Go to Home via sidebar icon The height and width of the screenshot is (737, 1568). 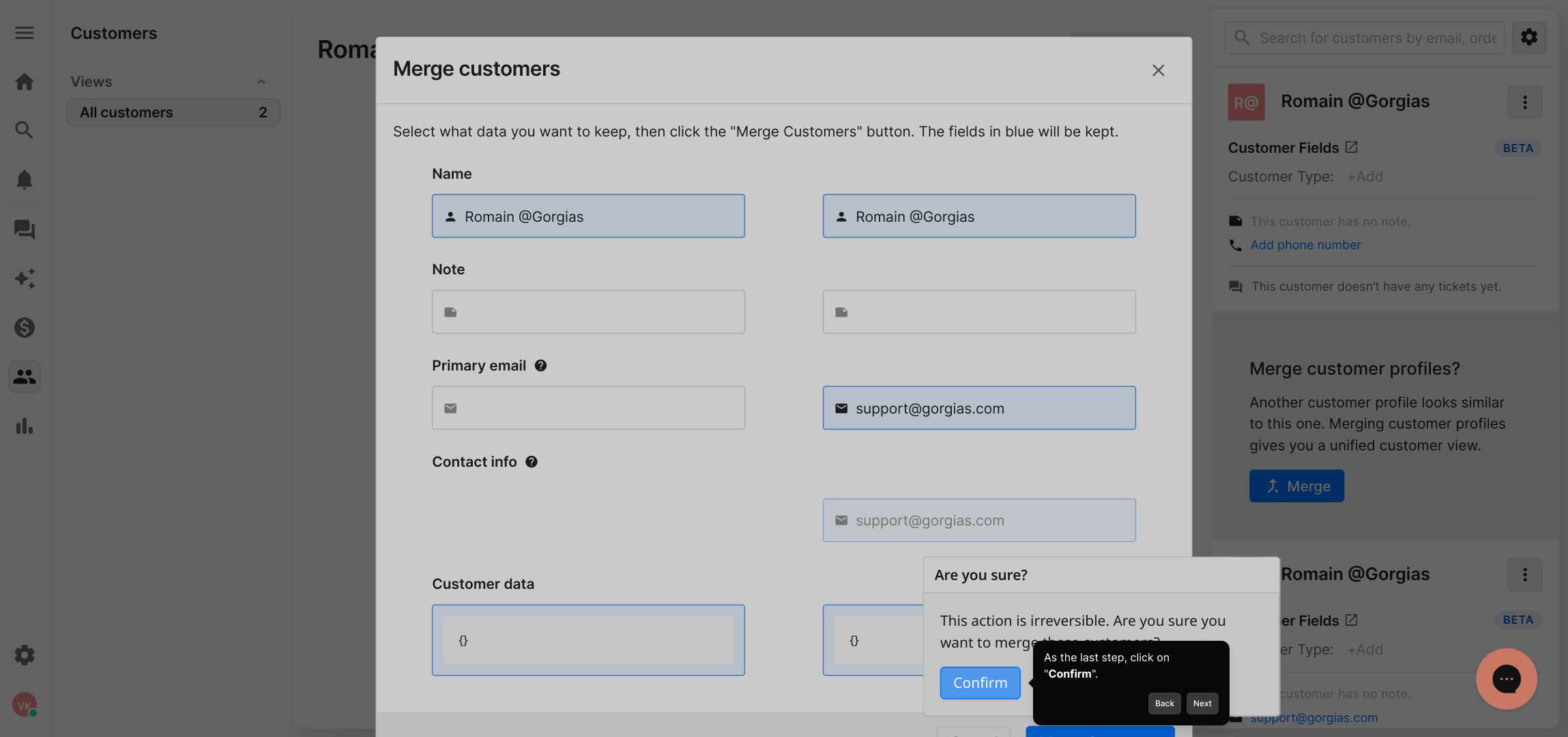(x=25, y=82)
